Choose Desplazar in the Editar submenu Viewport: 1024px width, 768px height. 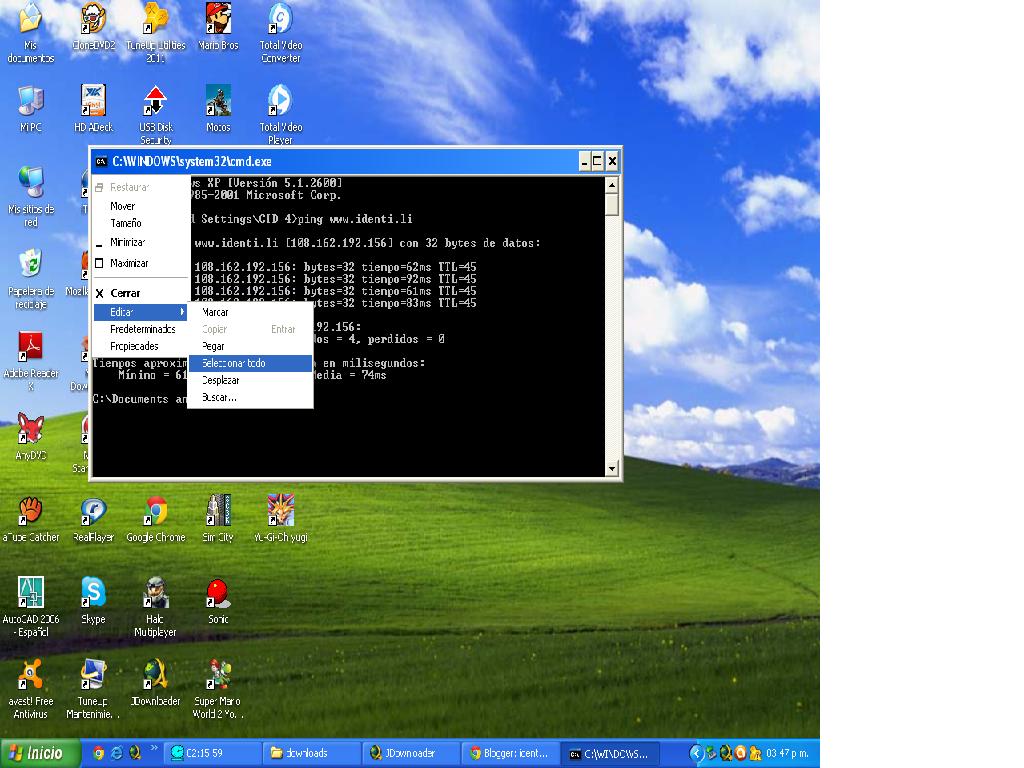[x=250, y=380]
